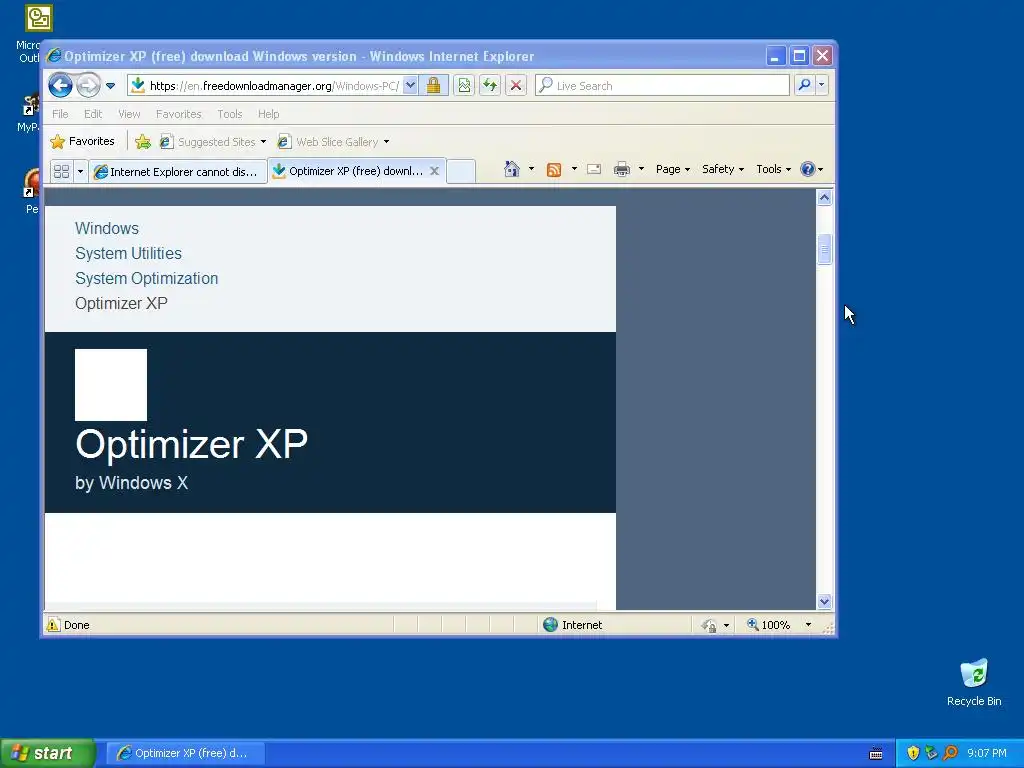Click the Live Search input box
This screenshot has width=1024, height=768.
pos(662,85)
